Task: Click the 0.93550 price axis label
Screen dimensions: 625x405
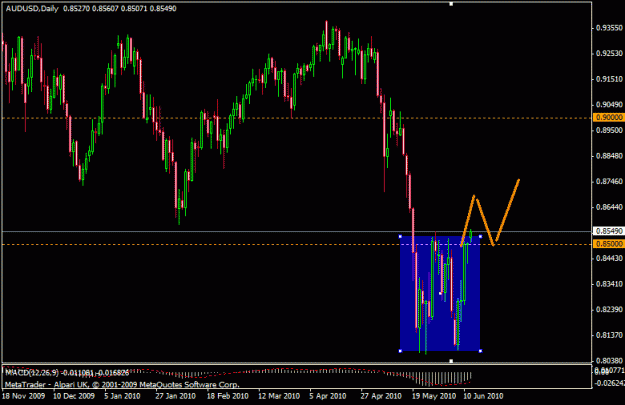Action: [x=609, y=28]
